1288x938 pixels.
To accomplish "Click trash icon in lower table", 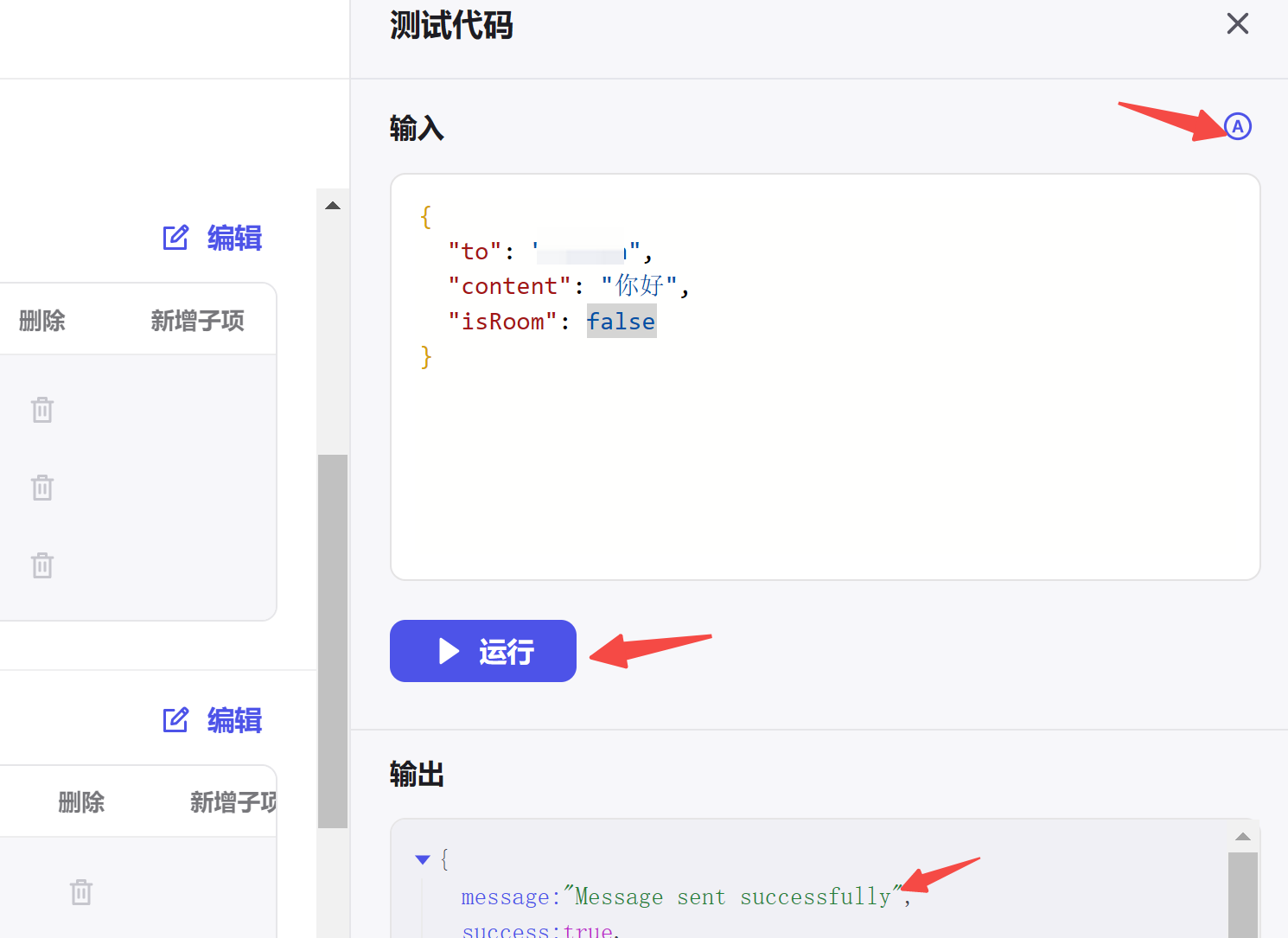I will click(x=81, y=891).
